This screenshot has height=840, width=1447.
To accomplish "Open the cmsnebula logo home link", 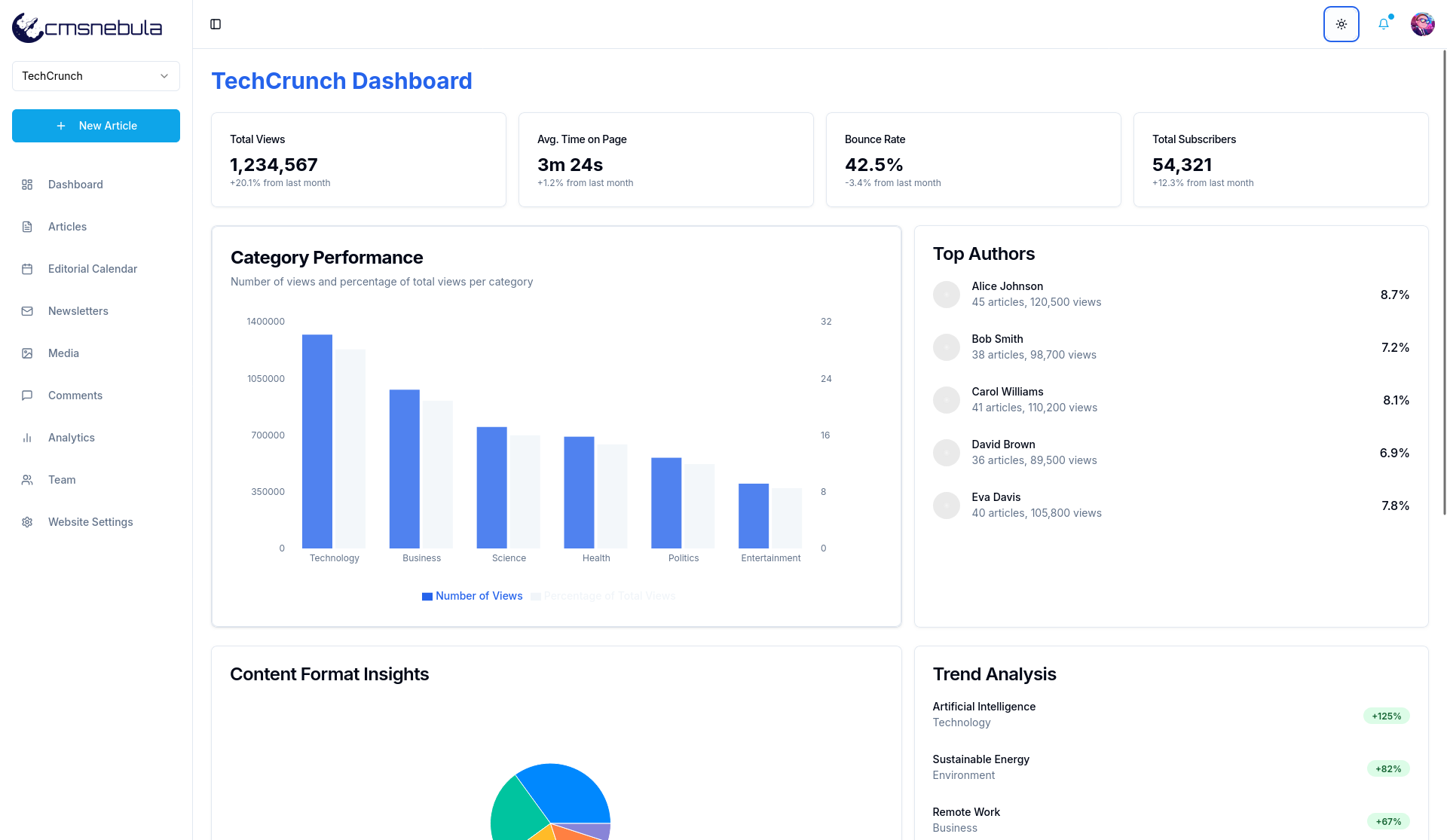I will [87, 26].
